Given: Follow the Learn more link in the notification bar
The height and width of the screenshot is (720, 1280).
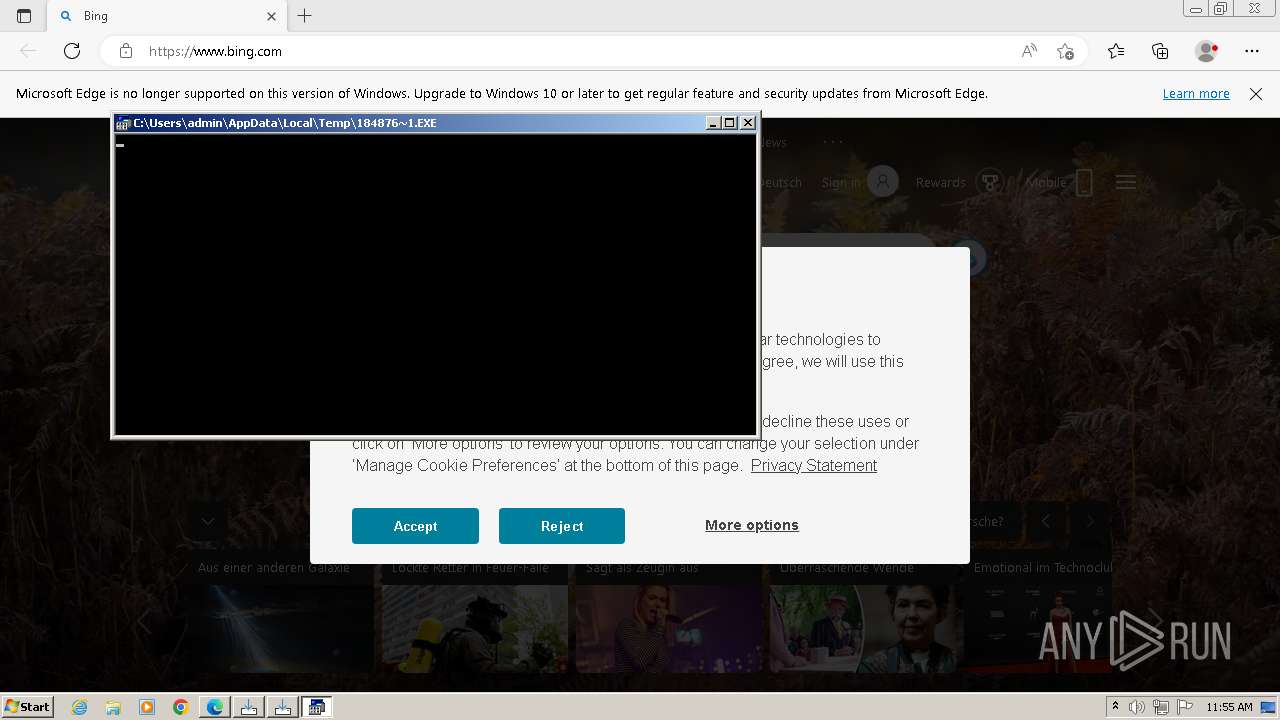Looking at the screenshot, I should [x=1196, y=94].
